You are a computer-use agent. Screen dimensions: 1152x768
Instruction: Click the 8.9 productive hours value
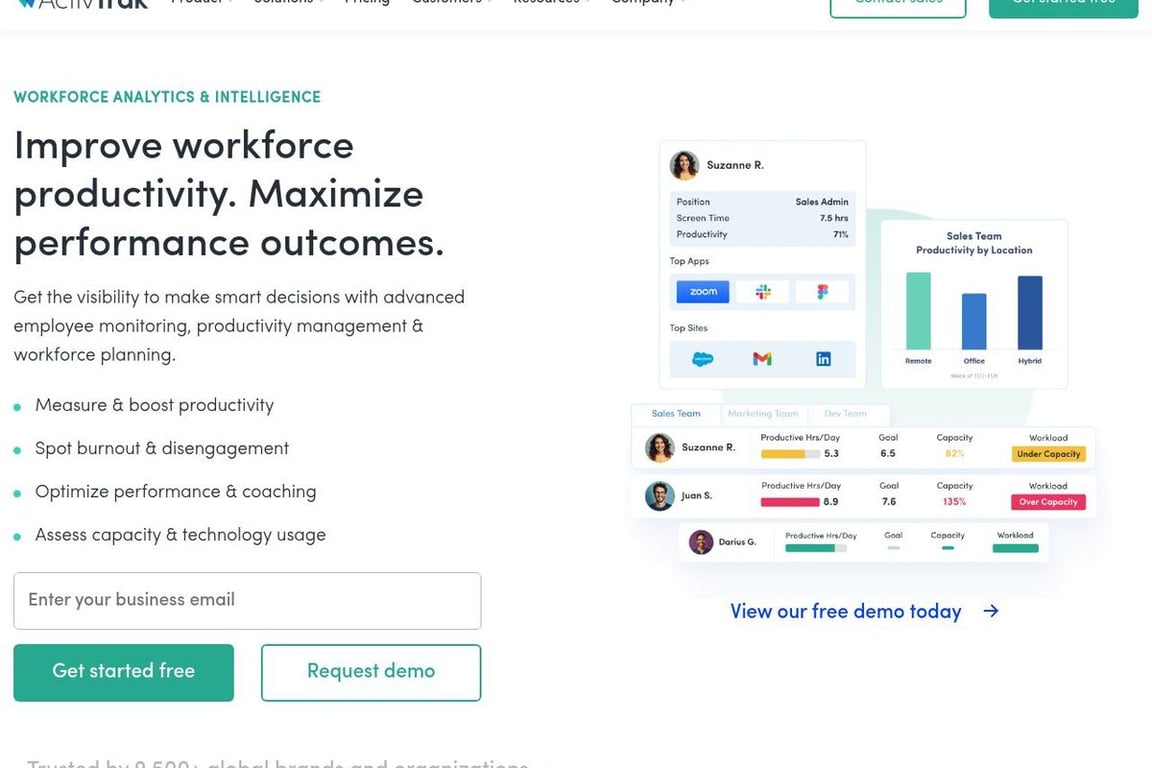tap(831, 502)
